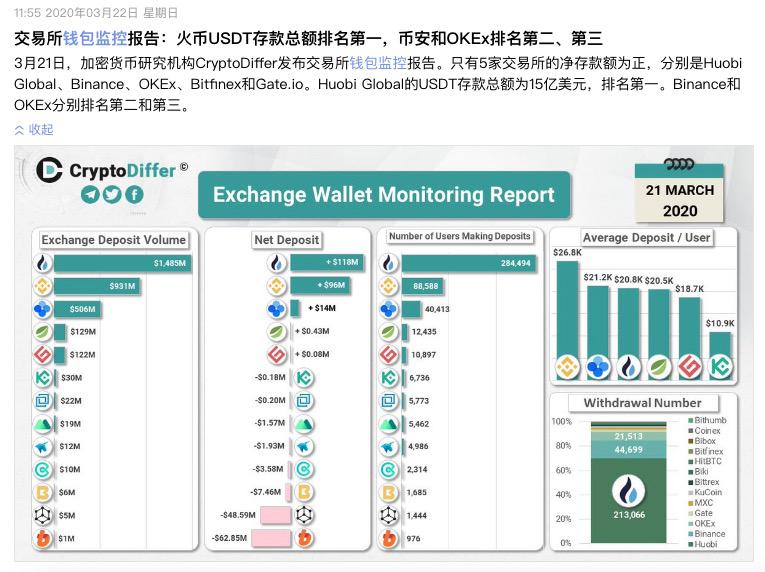
Task: Open the 钱包监控 link in the article body
Action: [378, 63]
